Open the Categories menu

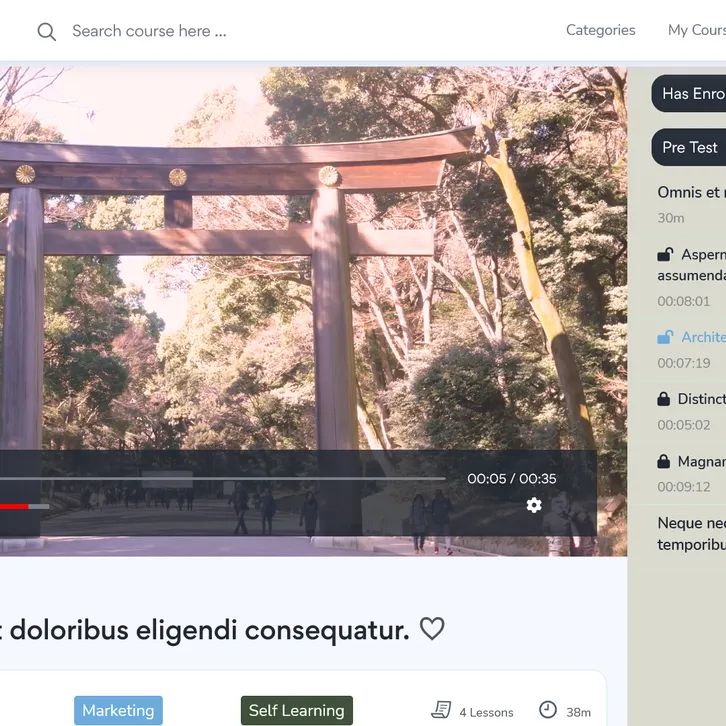[x=600, y=30]
